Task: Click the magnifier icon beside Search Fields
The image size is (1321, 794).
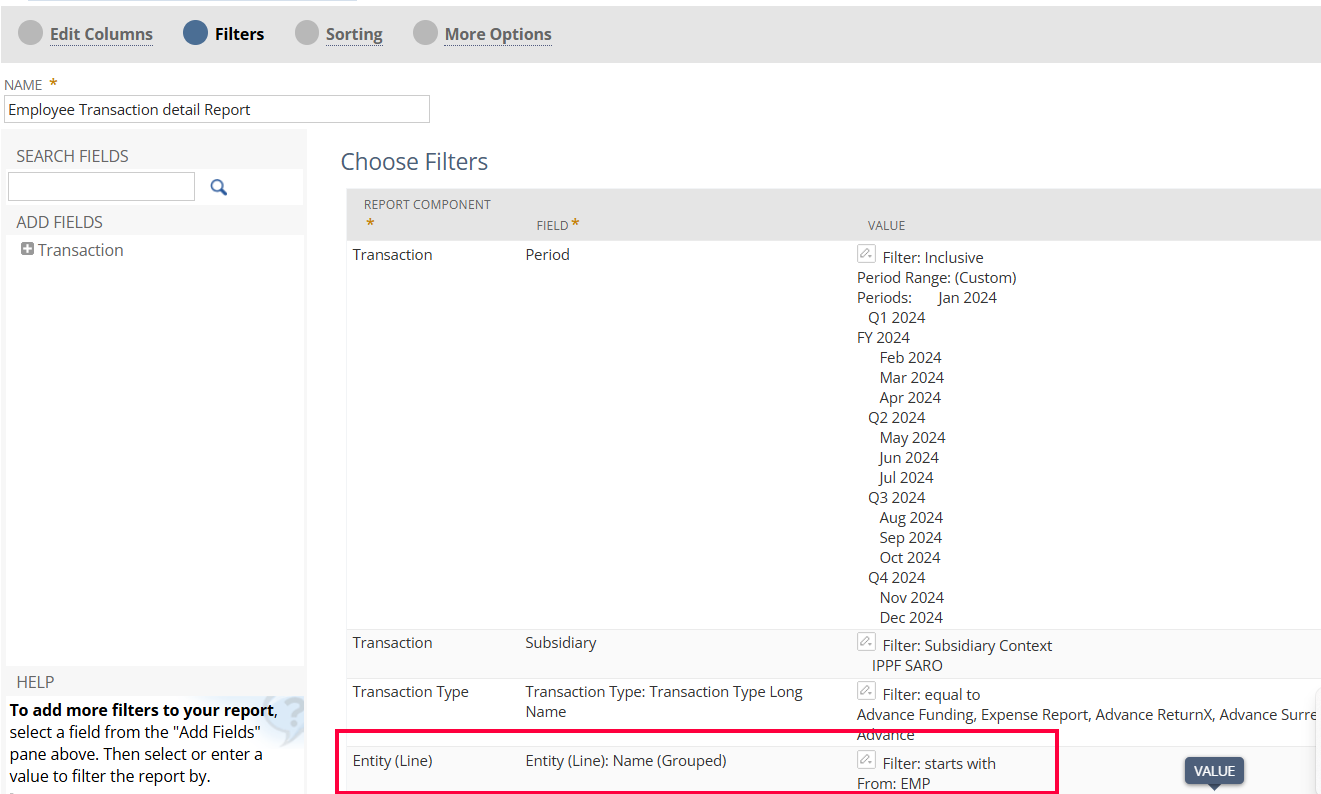Action: coord(218,187)
